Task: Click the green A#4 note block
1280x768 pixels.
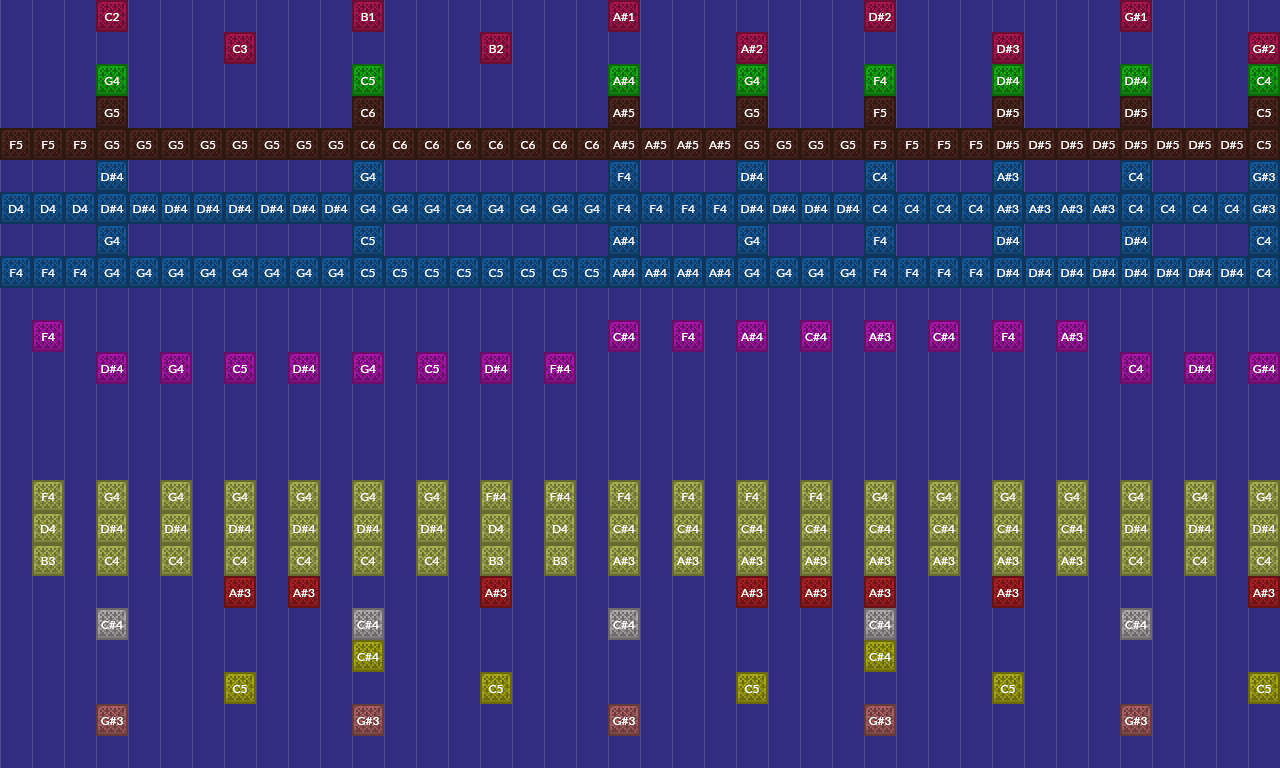Action: point(624,81)
